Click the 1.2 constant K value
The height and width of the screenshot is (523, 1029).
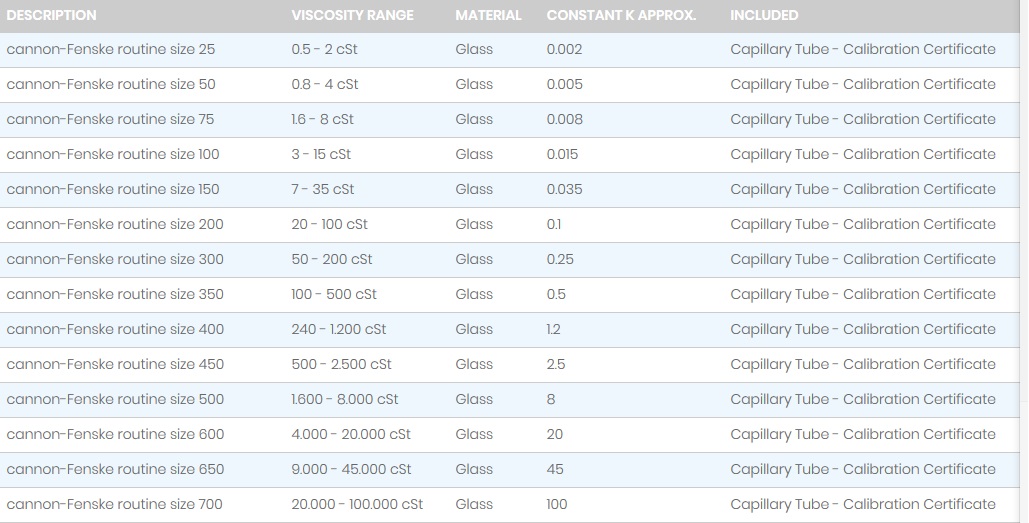tap(554, 330)
